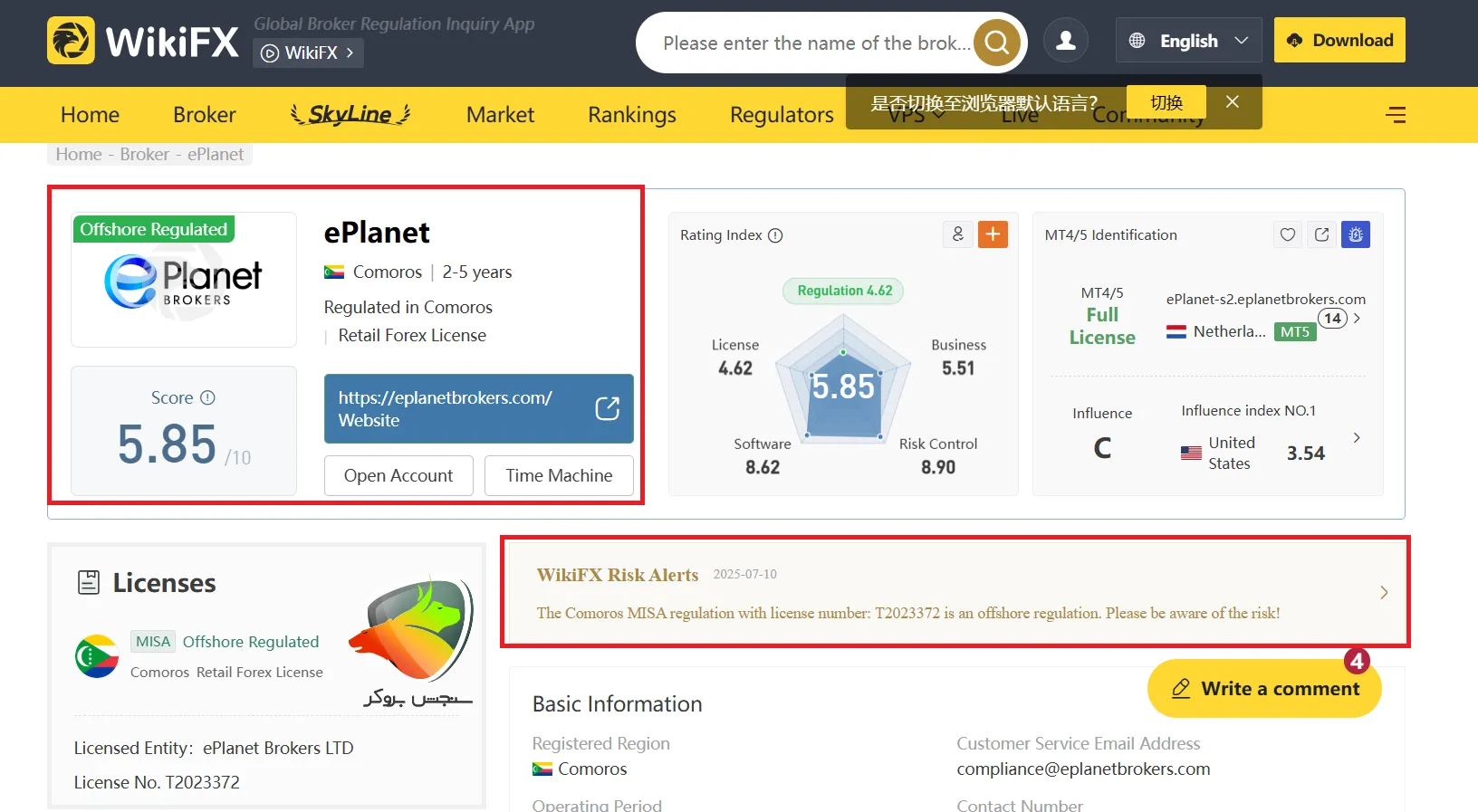Open the Rankings menu item
The width and height of the screenshot is (1478, 812).
coord(632,115)
